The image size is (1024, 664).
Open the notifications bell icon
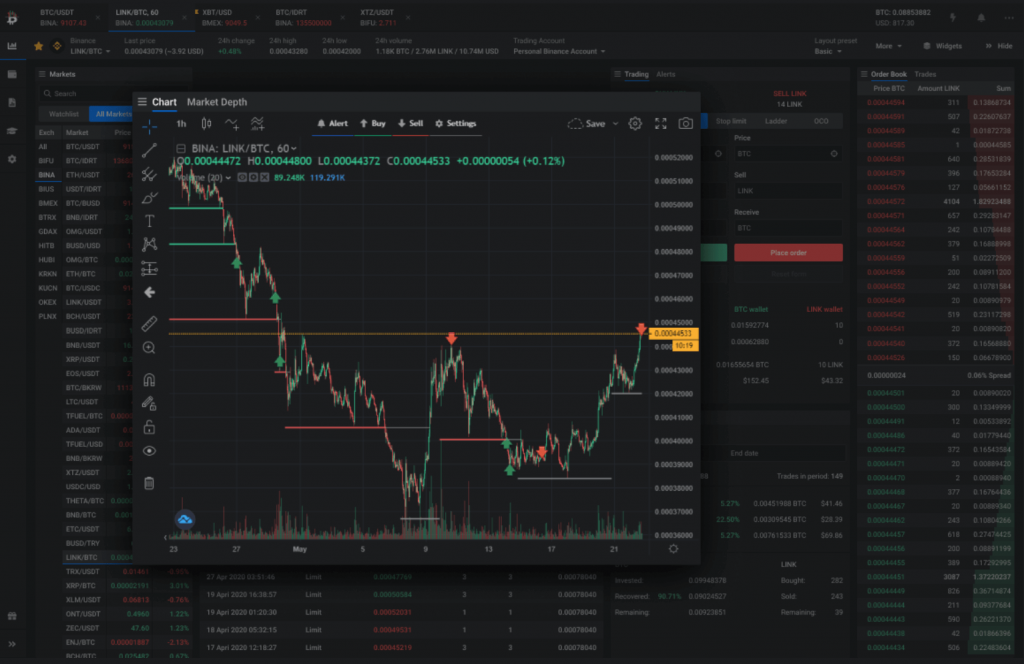pyautogui.click(x=981, y=18)
